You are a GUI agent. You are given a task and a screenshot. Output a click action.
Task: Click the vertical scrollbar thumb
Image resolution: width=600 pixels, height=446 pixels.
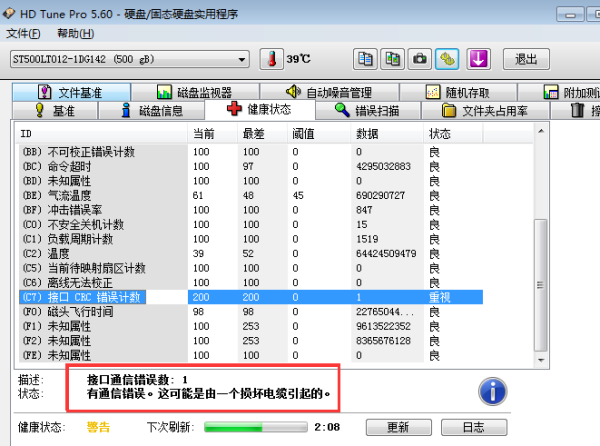(x=541, y=285)
